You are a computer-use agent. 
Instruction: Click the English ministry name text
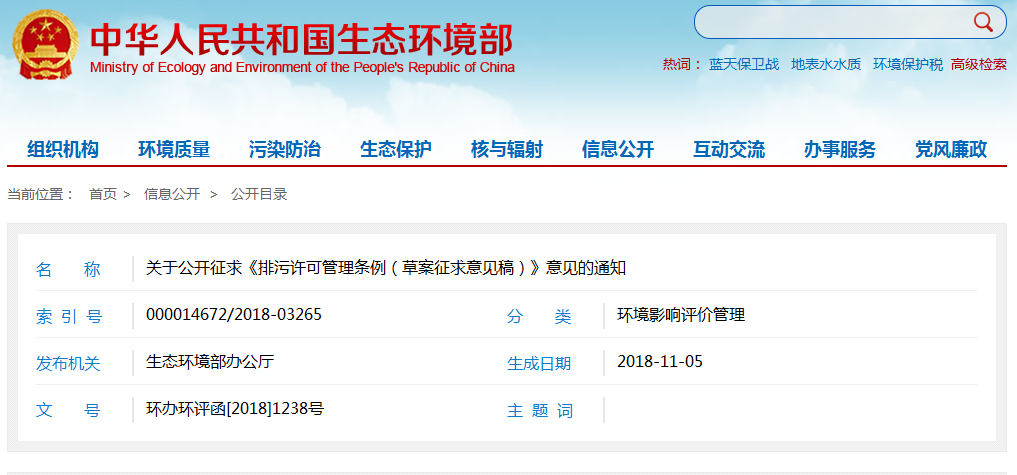tap(302, 67)
